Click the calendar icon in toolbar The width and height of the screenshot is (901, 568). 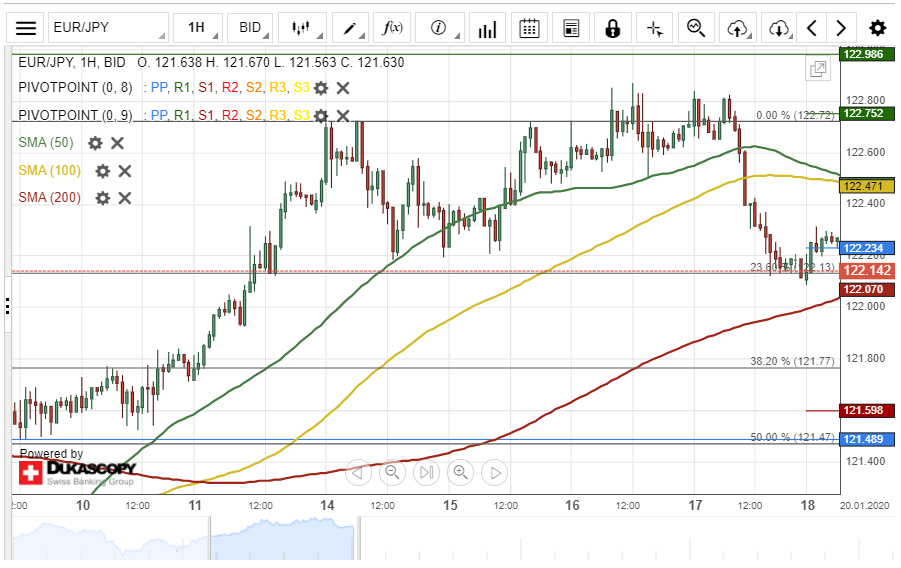[x=530, y=28]
